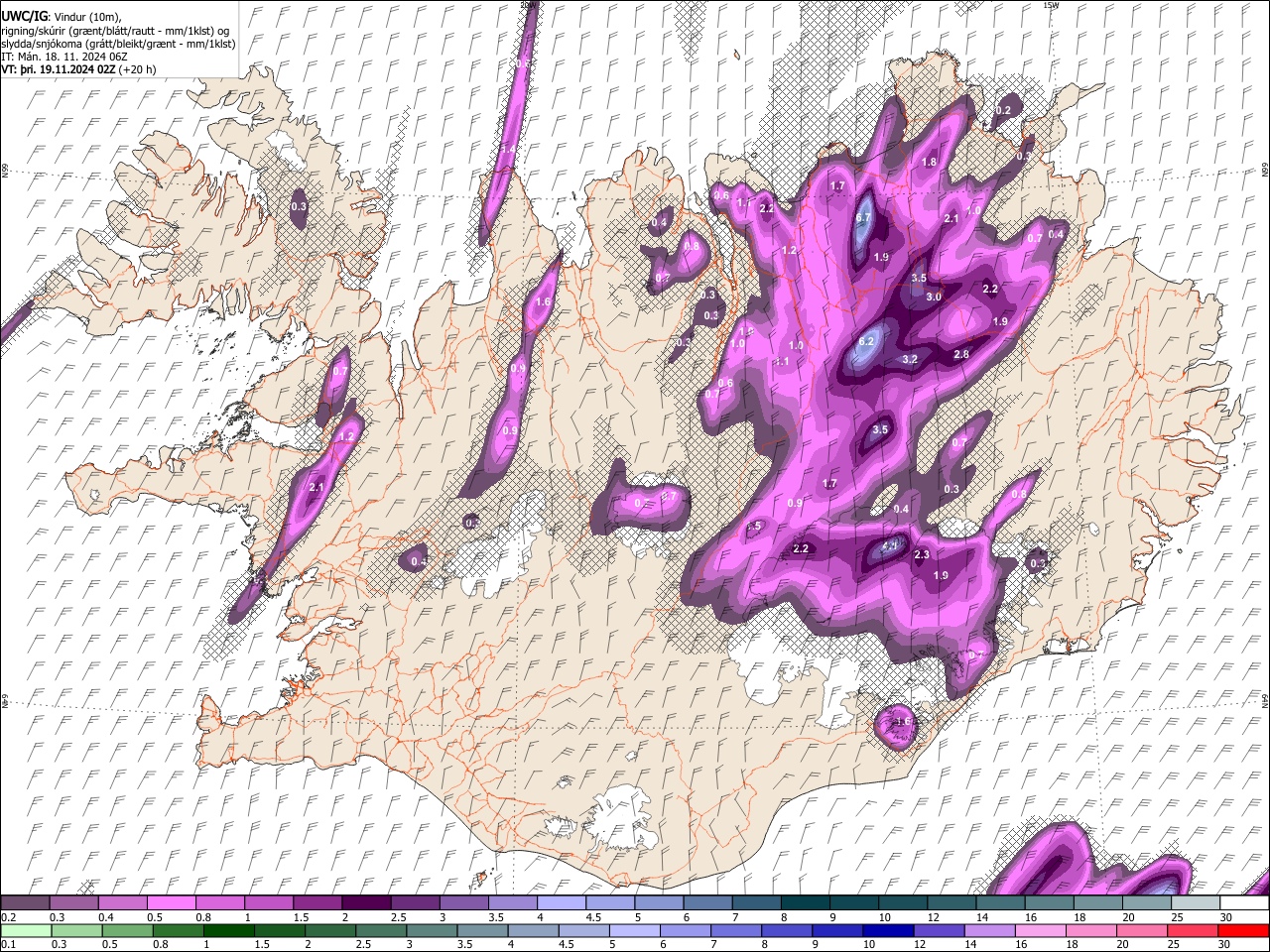Click the 6.2 snowfall maximum label

(866, 341)
